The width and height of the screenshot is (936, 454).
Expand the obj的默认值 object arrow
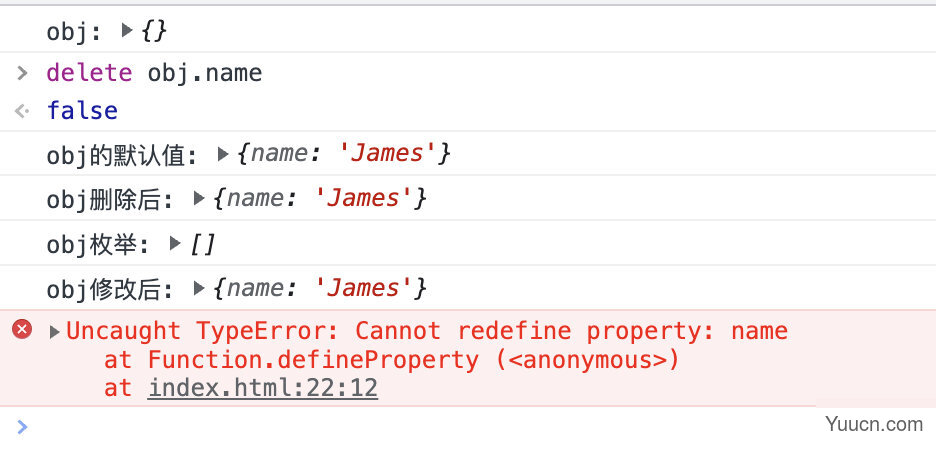coord(223,155)
